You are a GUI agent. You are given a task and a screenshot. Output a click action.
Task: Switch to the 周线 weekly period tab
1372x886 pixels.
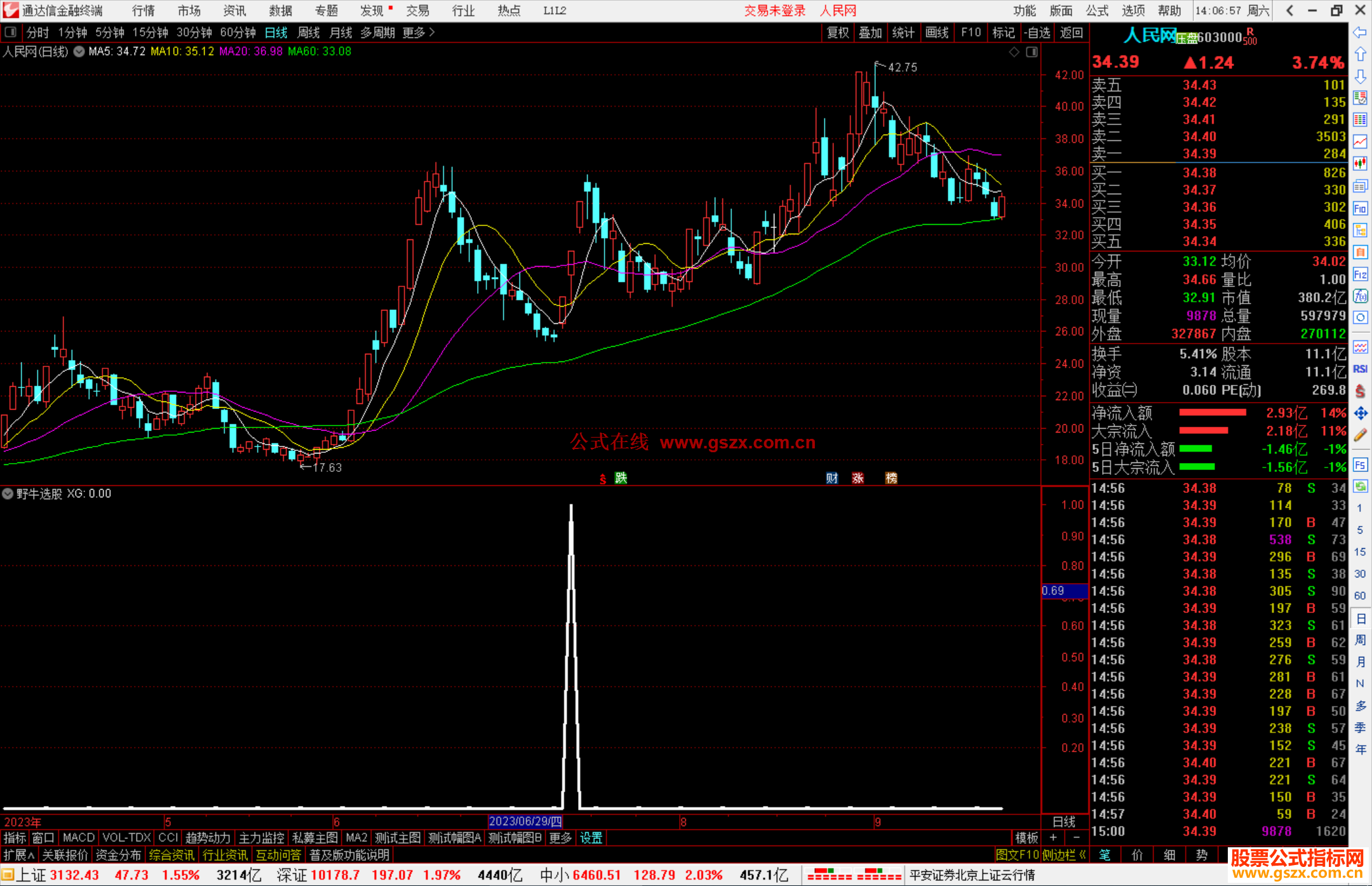point(308,32)
